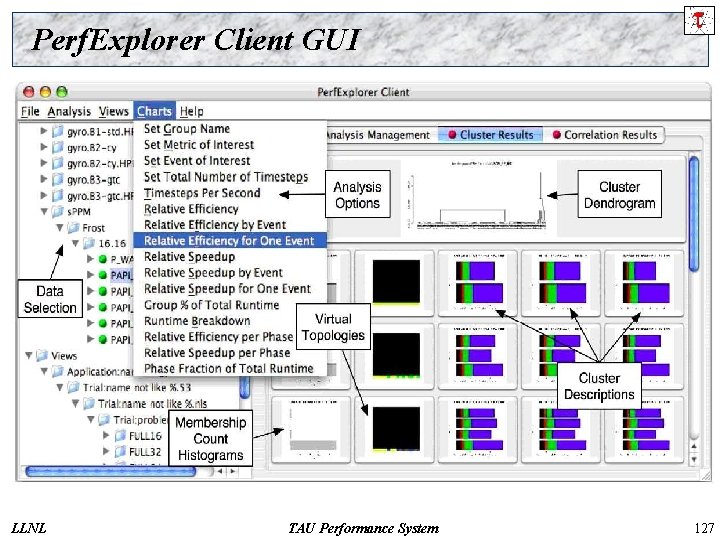Click the results panel scroll-down arrow

[x=694, y=459]
